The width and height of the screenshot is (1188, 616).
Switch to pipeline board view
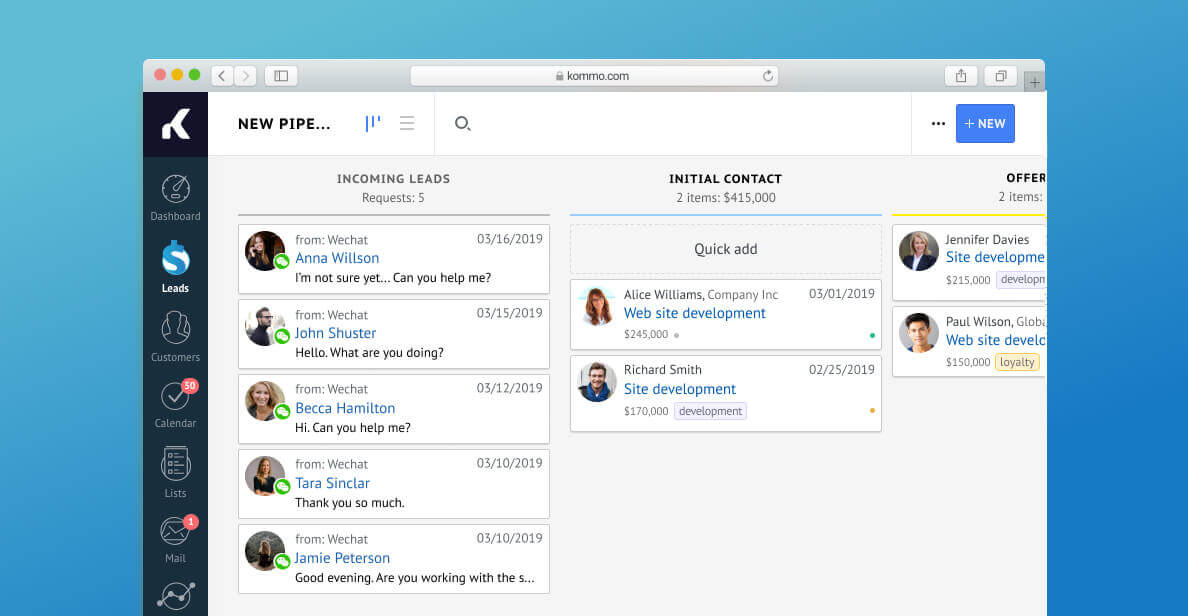coord(372,124)
